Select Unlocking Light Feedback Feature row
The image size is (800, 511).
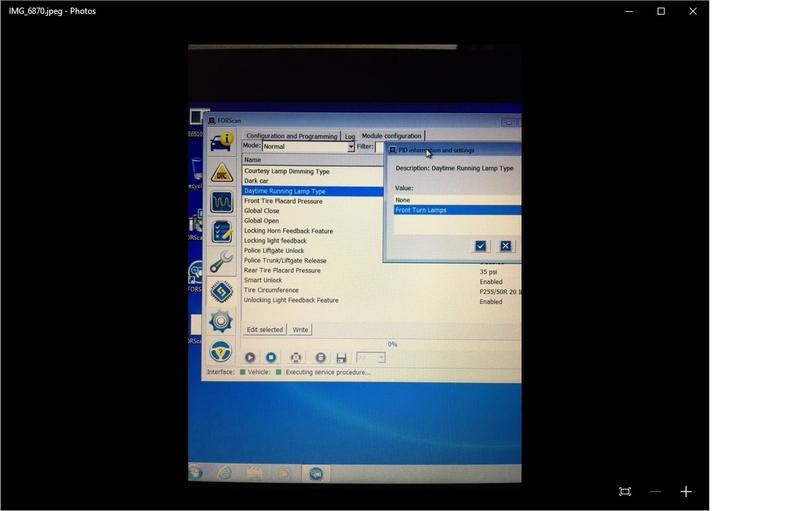pos(312,300)
